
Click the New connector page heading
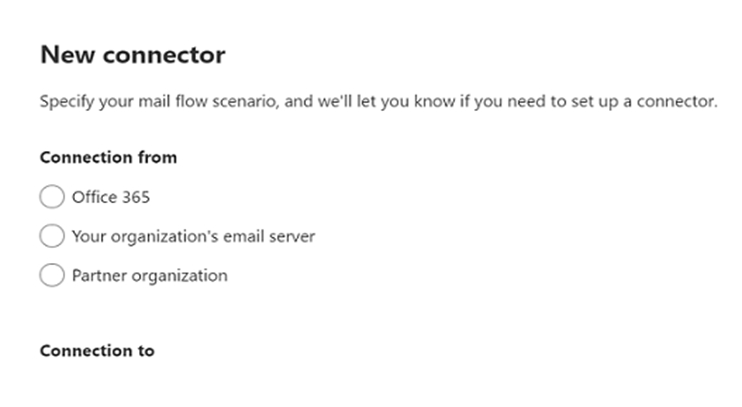[x=132, y=54]
